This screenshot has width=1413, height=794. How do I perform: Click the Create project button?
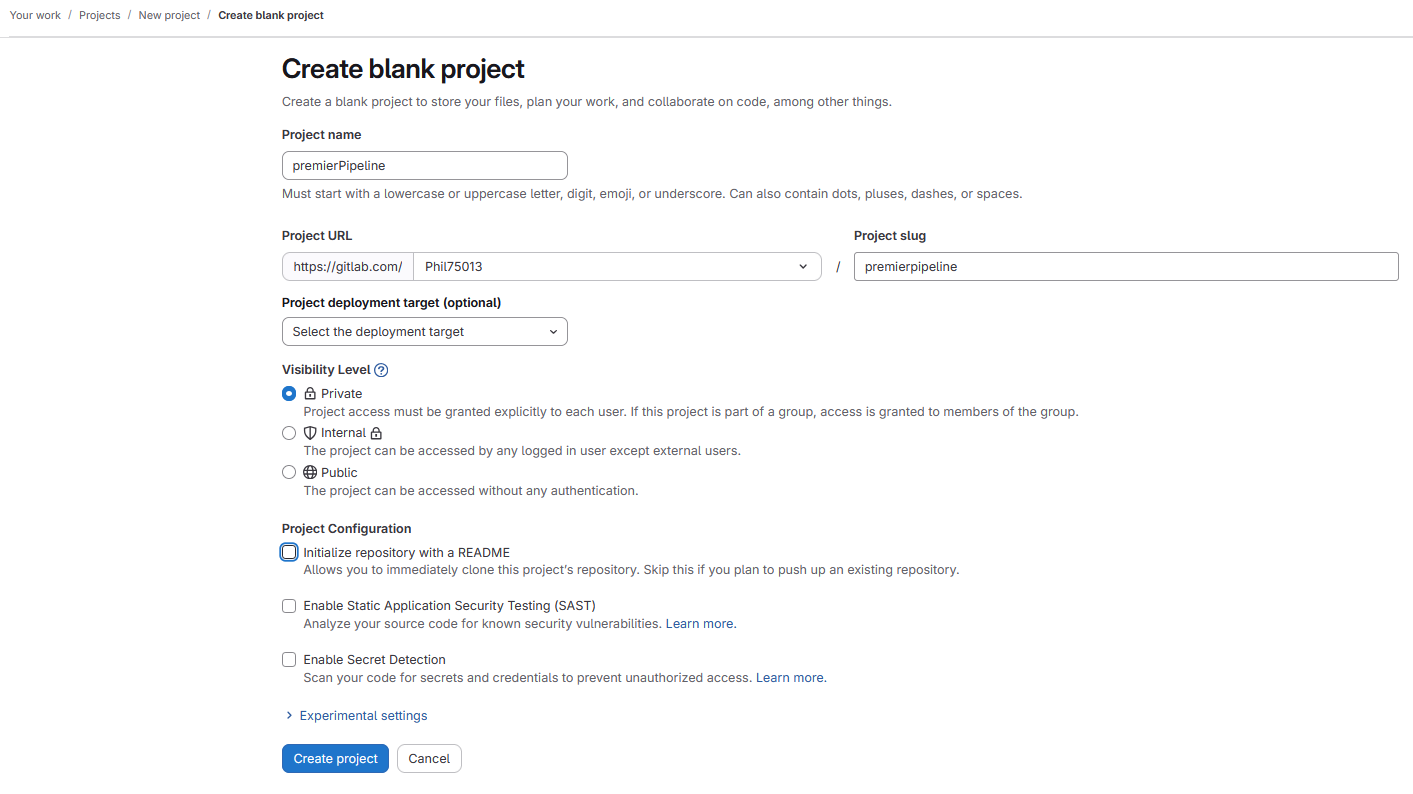coord(335,759)
